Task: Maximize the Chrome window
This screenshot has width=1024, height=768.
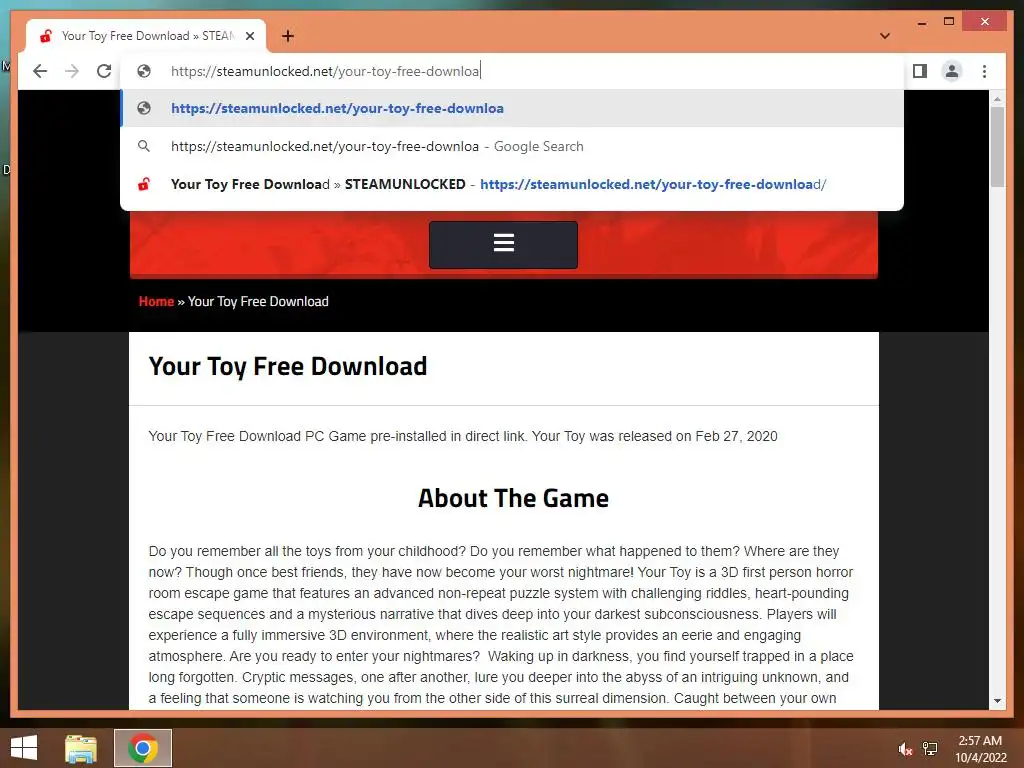Action: pos(949,22)
